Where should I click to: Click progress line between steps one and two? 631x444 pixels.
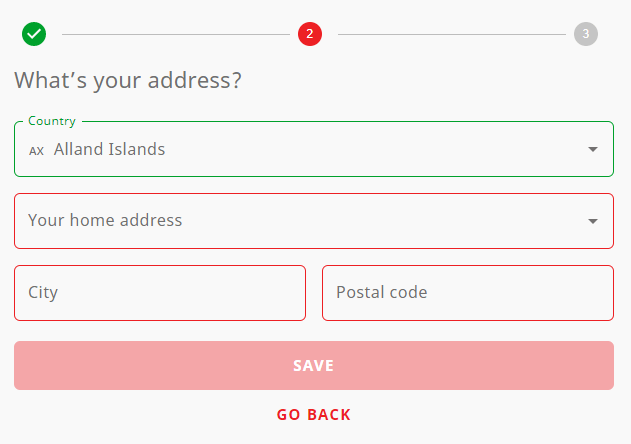click(176, 35)
